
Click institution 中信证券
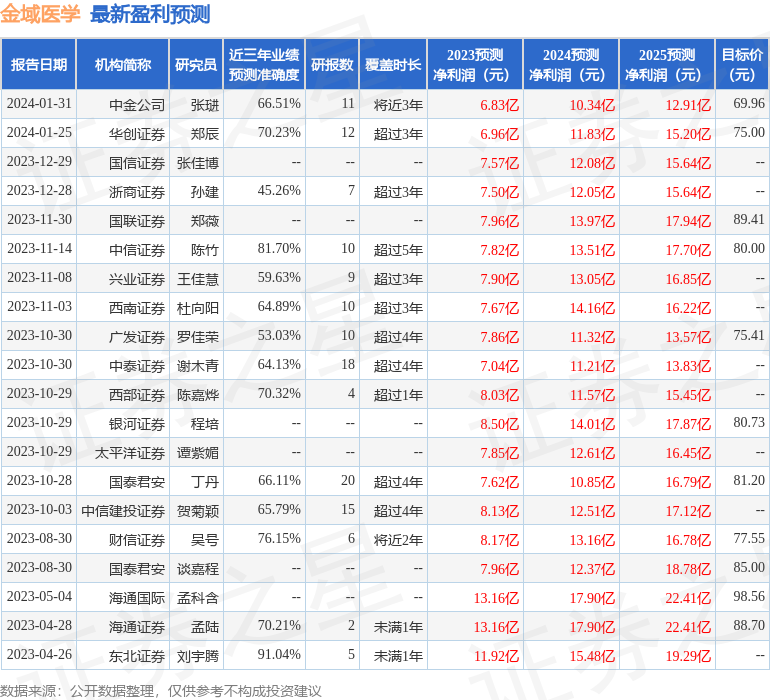click(x=137, y=250)
